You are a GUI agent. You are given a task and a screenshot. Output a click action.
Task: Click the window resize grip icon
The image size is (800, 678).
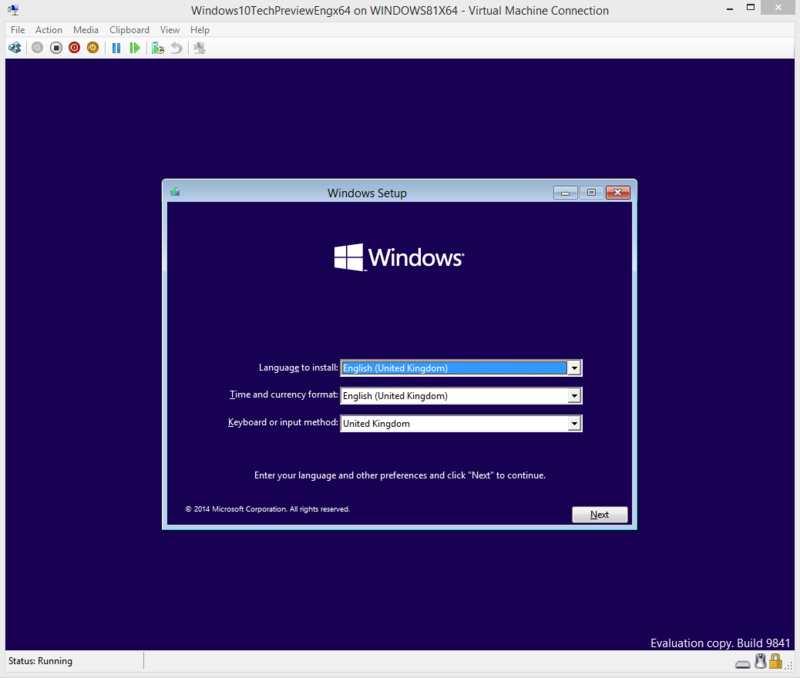coord(789,665)
